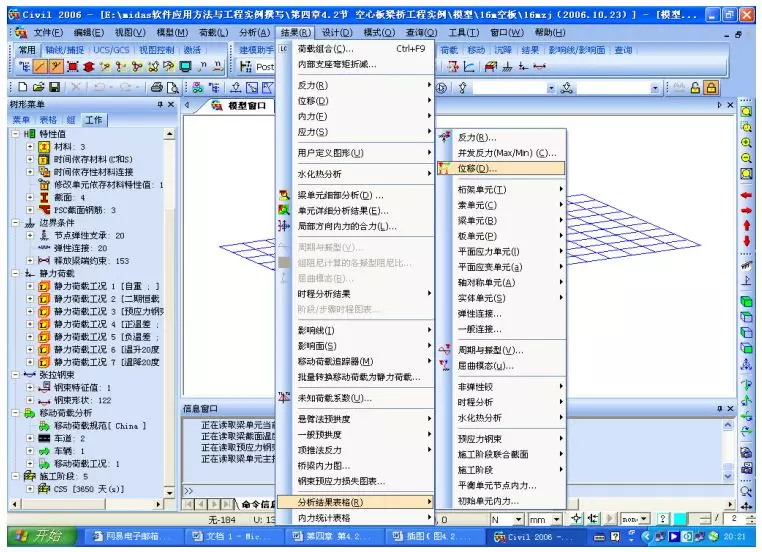The width and height of the screenshot is (762, 552).
Task: Open print preview with the magnifier page icon
Action: (173, 87)
